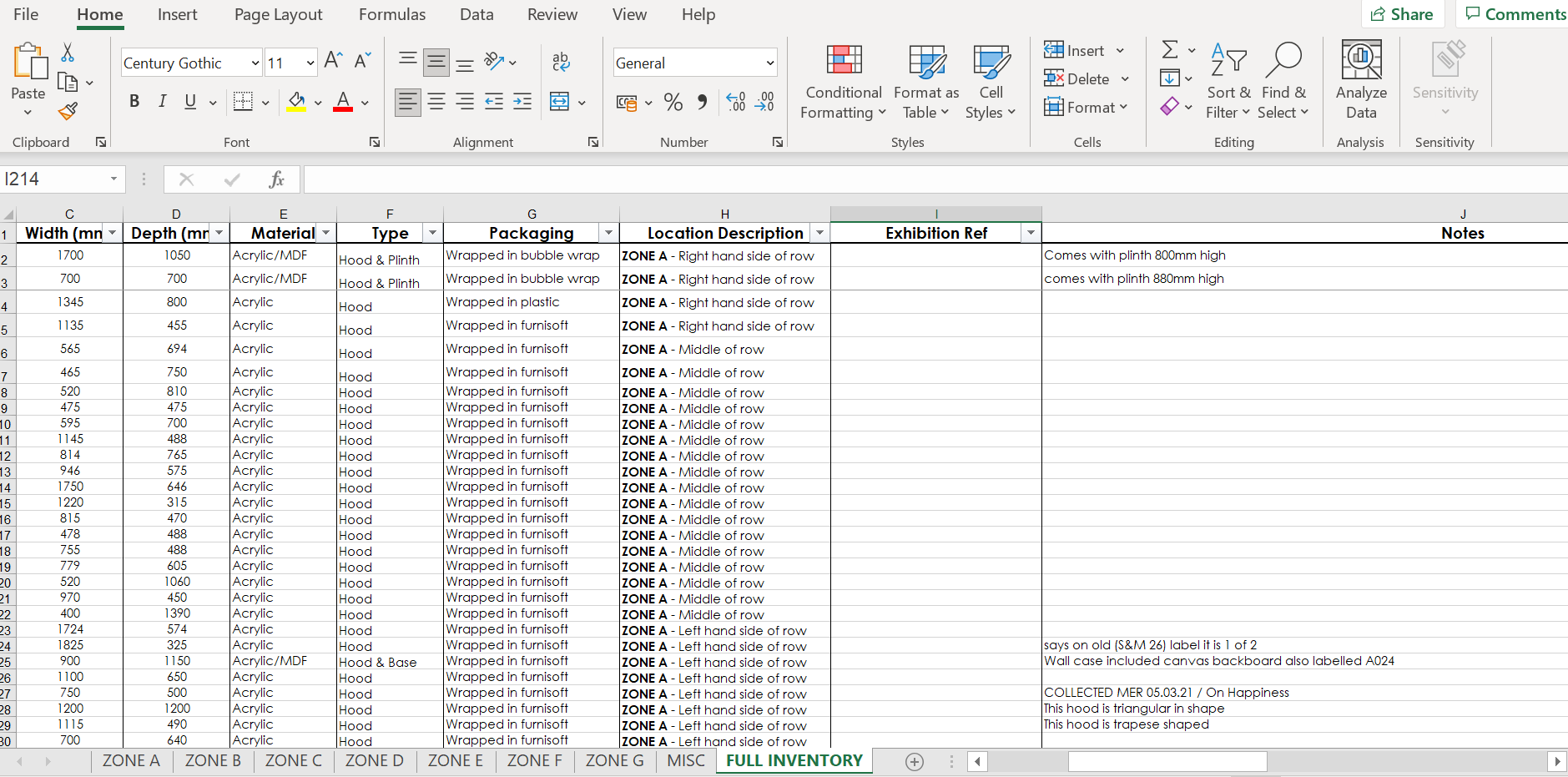Click Decrease Indent
Screen dimensions: 1568x777
494,102
